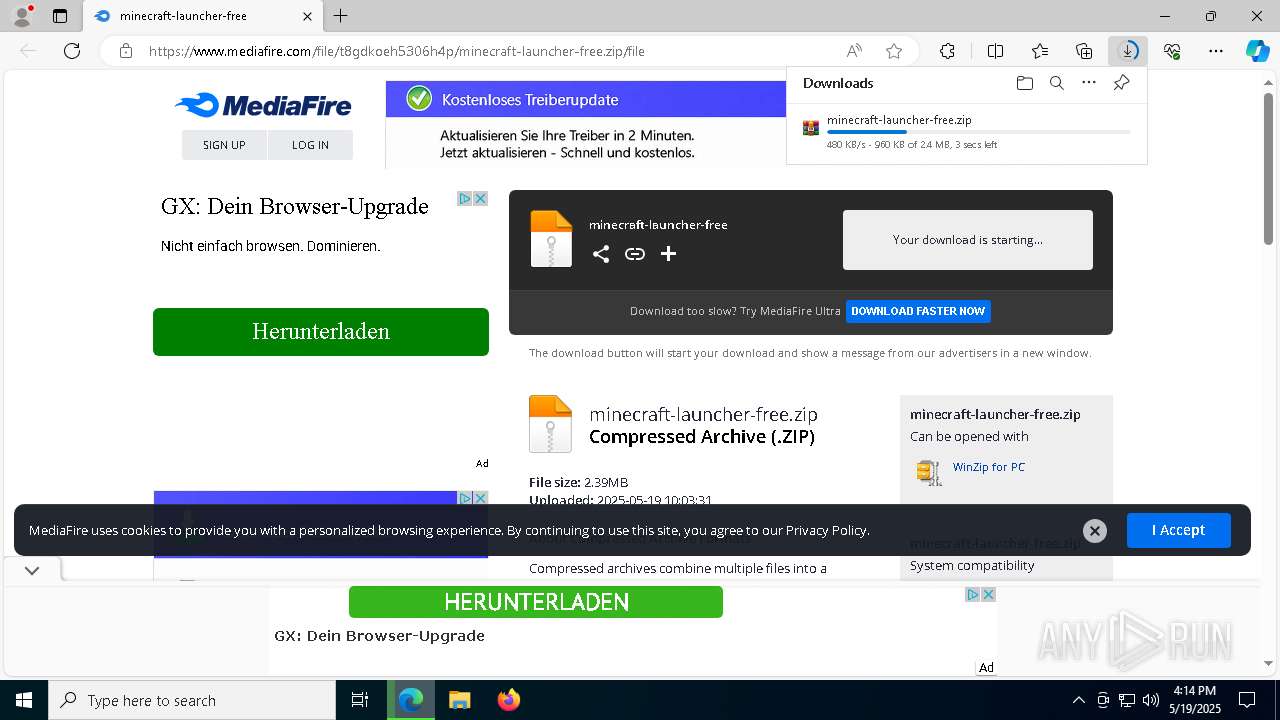Screen dimensions: 1280x720
Task: Close the minecraft-launcher-free tab
Action: (307, 16)
